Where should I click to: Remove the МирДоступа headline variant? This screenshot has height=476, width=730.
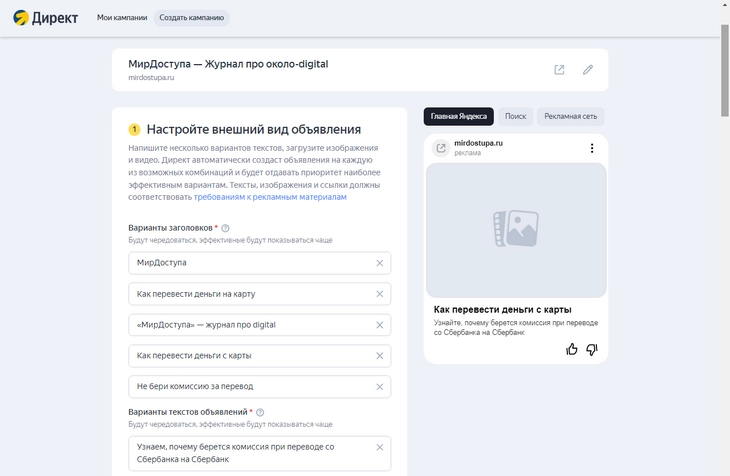coord(379,263)
